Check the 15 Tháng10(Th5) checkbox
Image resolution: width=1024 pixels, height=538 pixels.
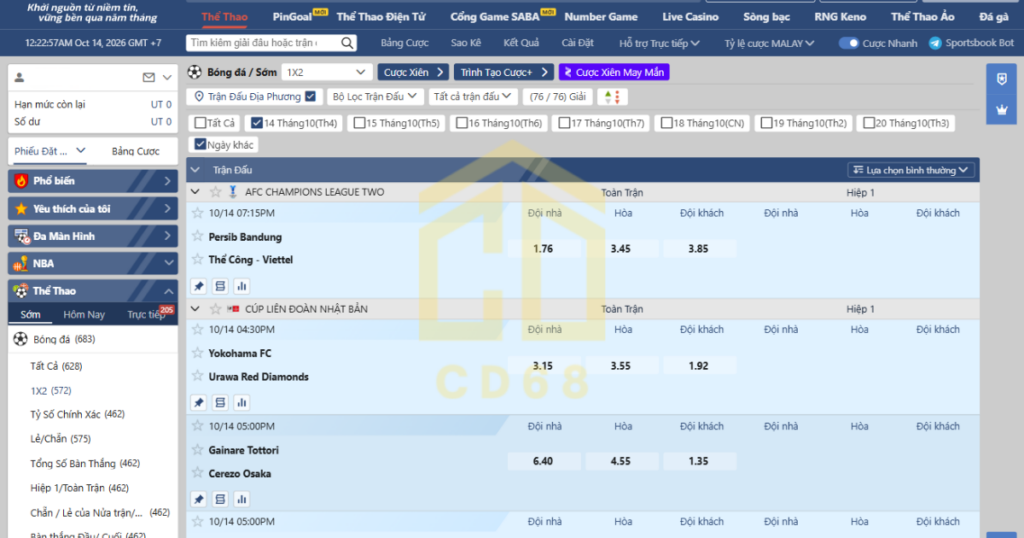point(359,123)
